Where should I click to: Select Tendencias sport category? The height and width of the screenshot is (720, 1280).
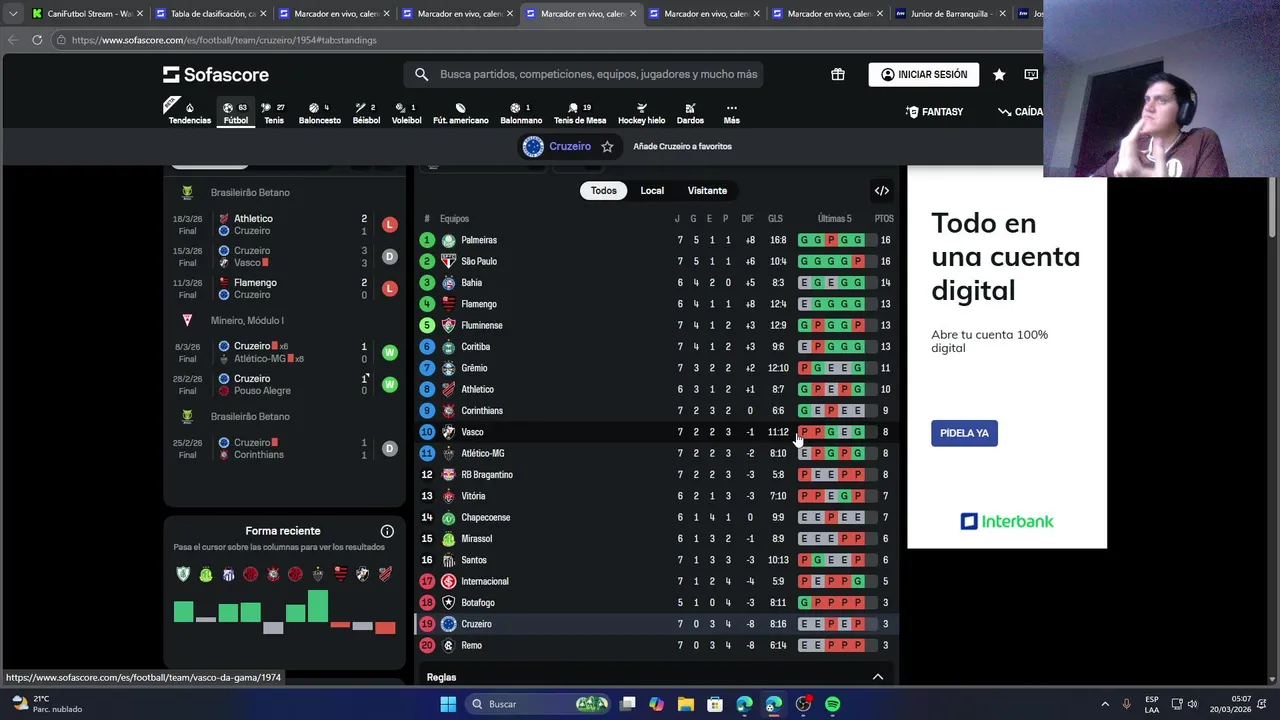189,113
